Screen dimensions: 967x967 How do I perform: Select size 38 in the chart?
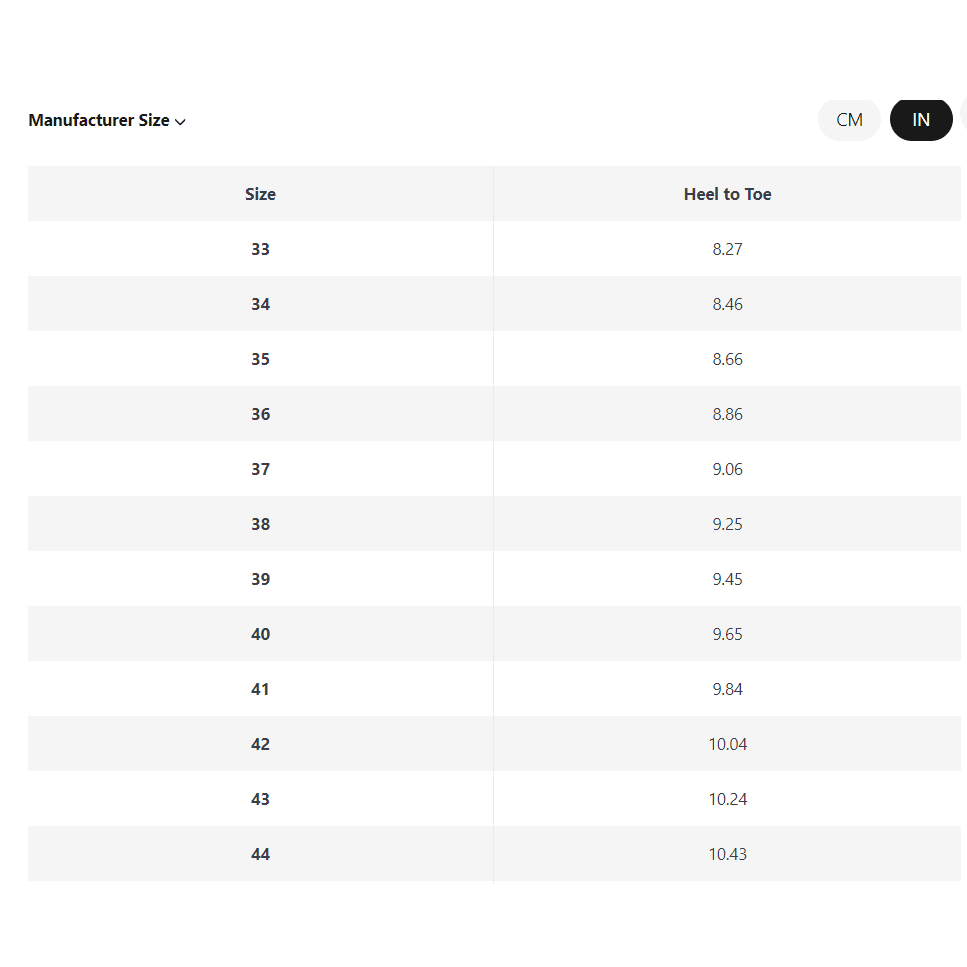pos(260,524)
